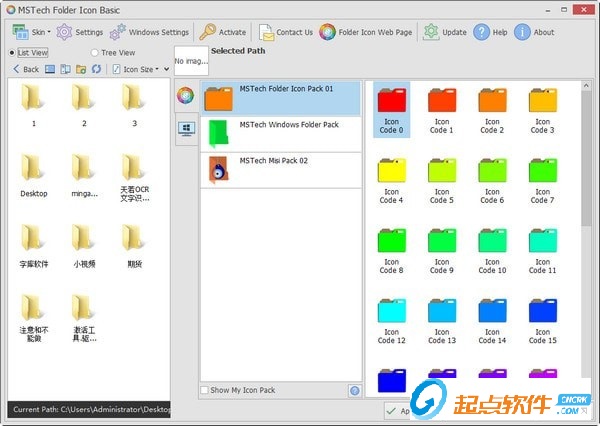
Task: Click the icon list vertical scrollbar thumb
Action: [586, 158]
